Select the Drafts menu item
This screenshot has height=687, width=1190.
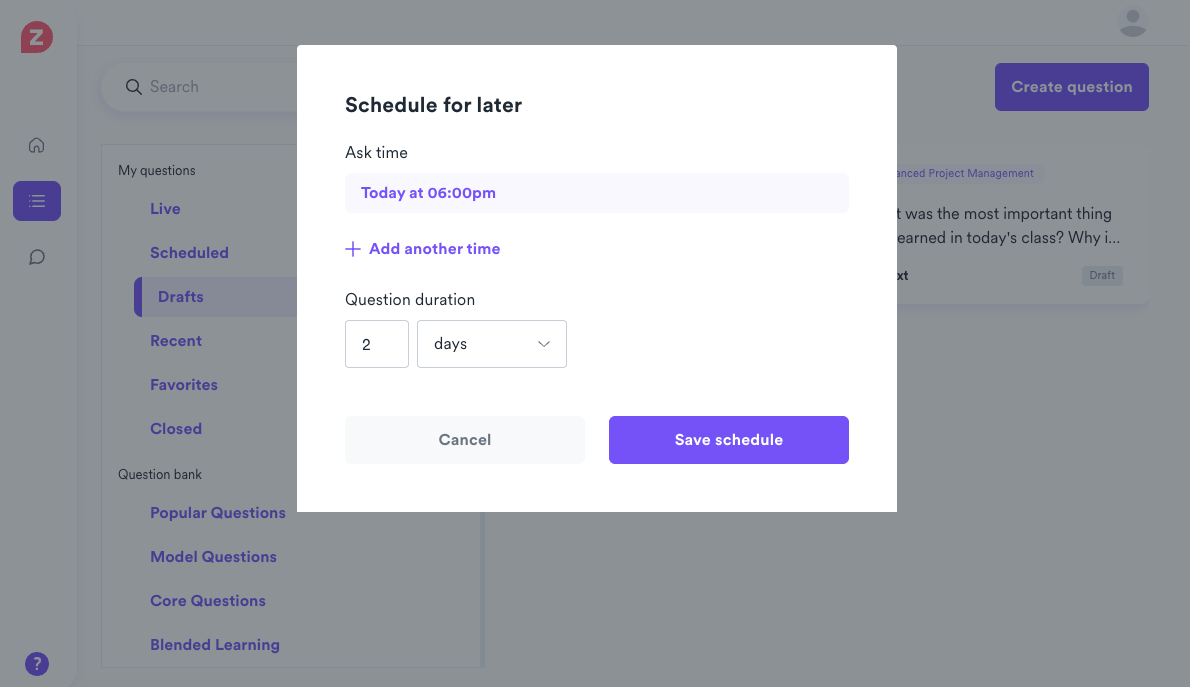pos(180,297)
